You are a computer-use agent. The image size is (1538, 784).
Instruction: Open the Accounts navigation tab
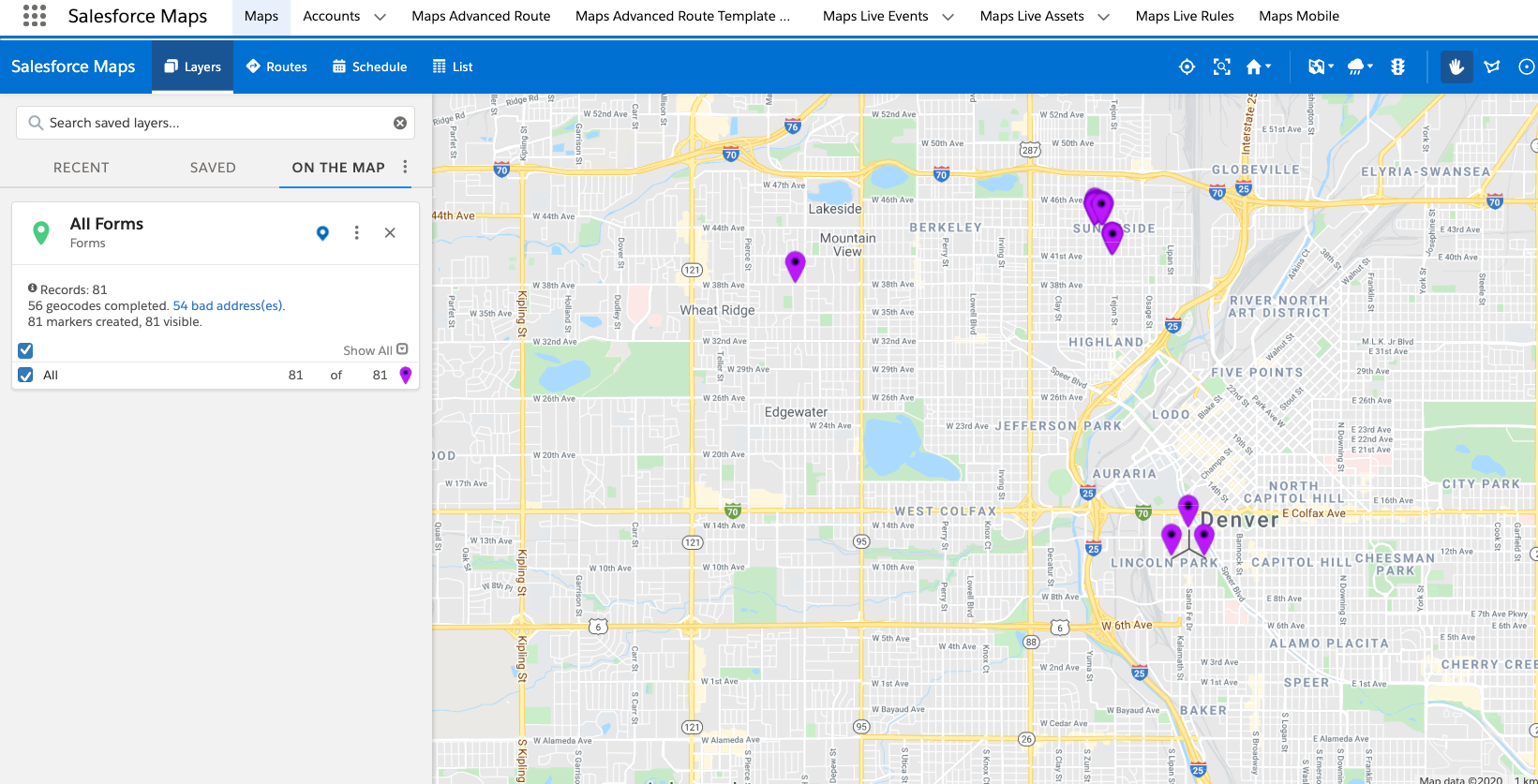click(x=332, y=16)
